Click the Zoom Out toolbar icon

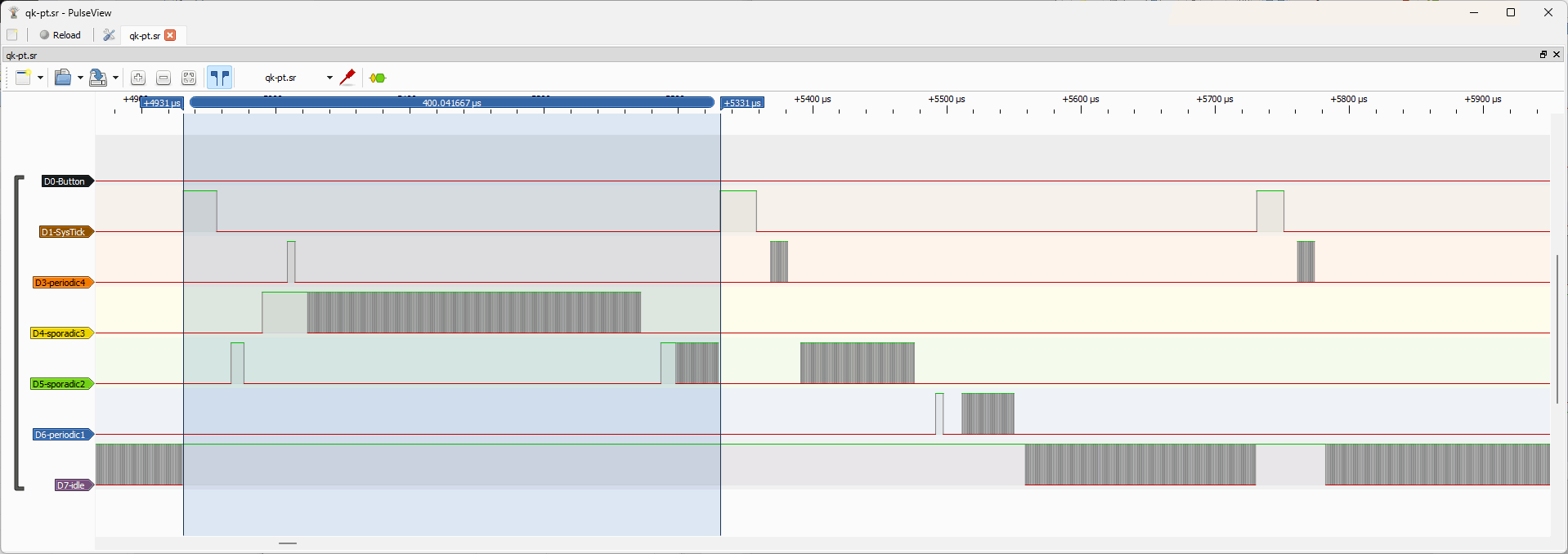pos(164,78)
